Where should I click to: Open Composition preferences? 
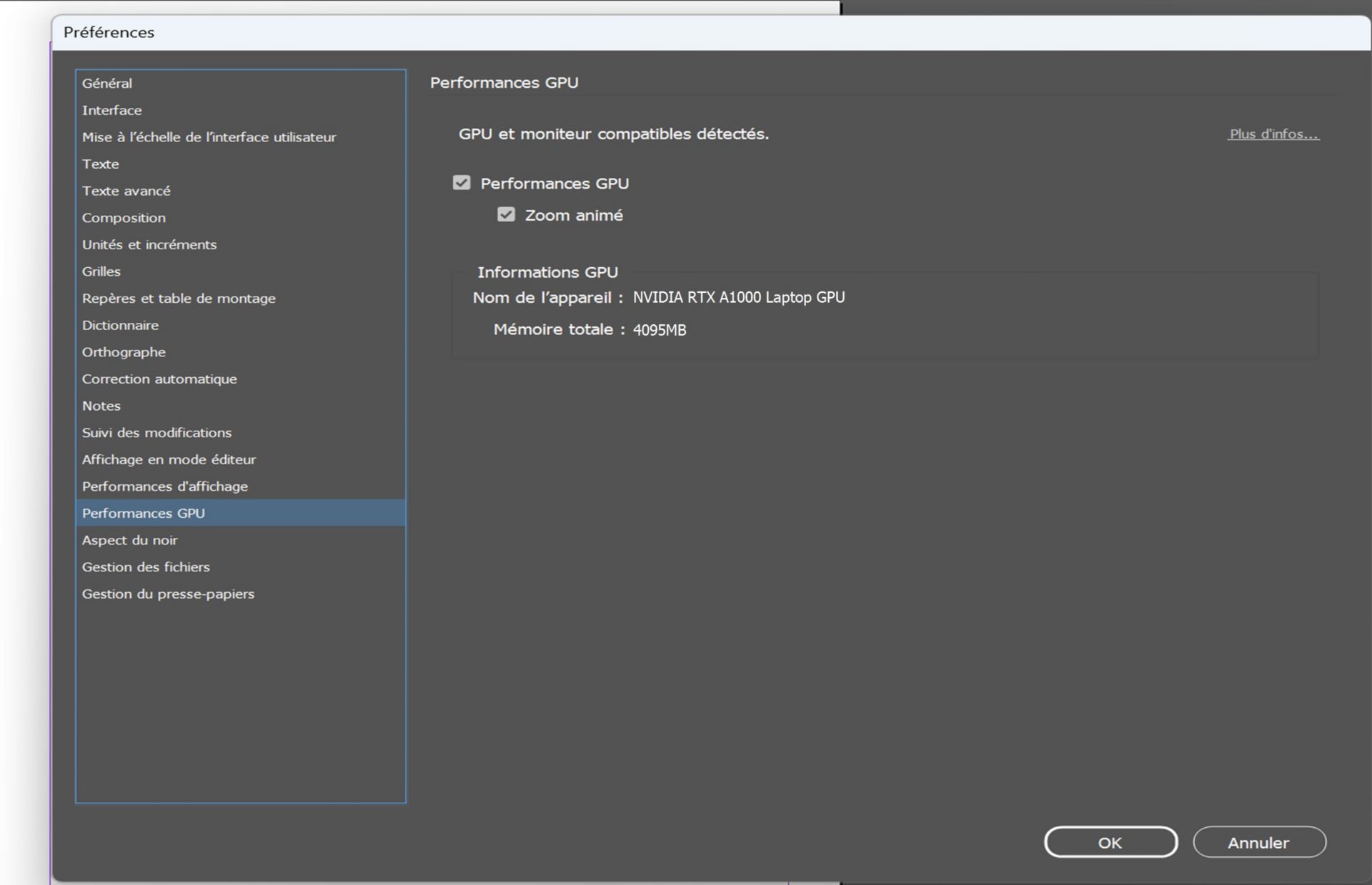124,218
